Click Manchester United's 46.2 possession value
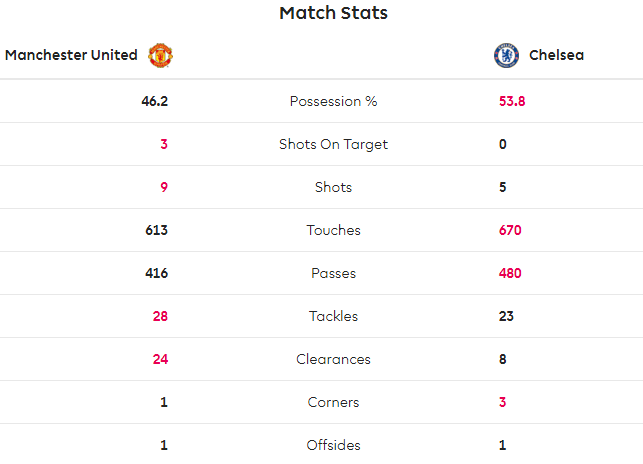643x464 pixels. tap(155, 101)
